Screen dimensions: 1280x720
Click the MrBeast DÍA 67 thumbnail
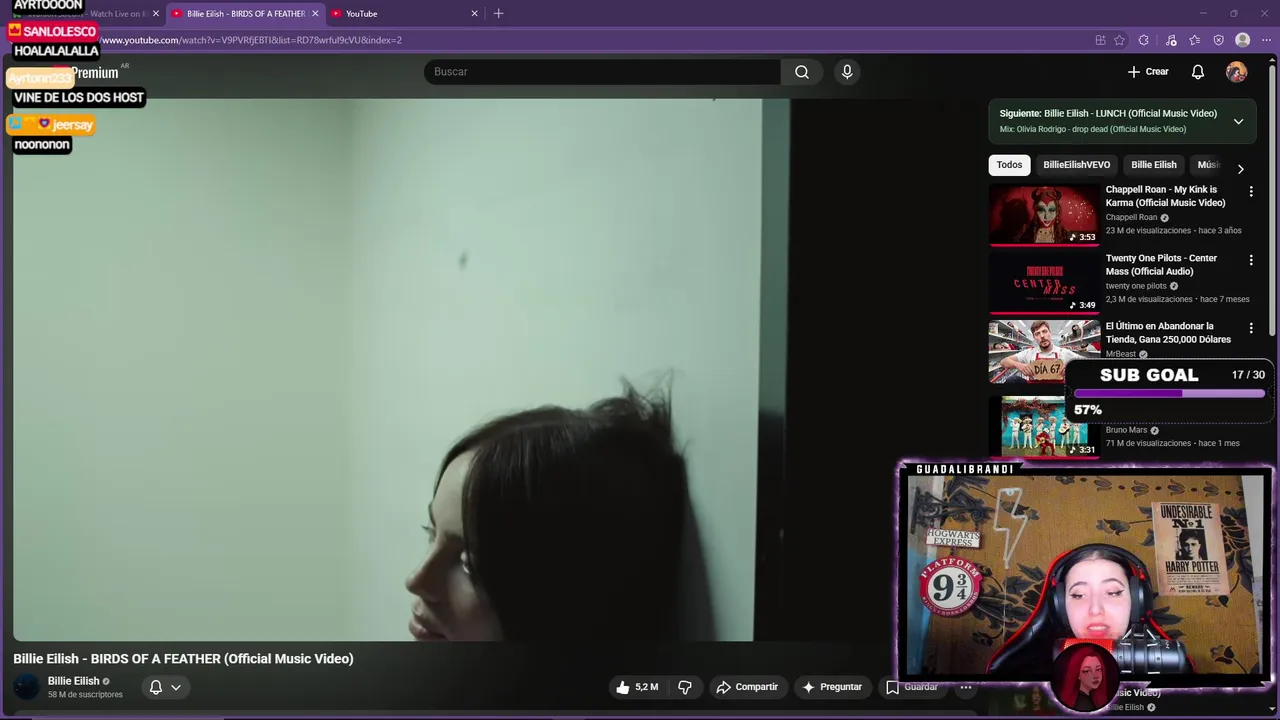point(1043,351)
